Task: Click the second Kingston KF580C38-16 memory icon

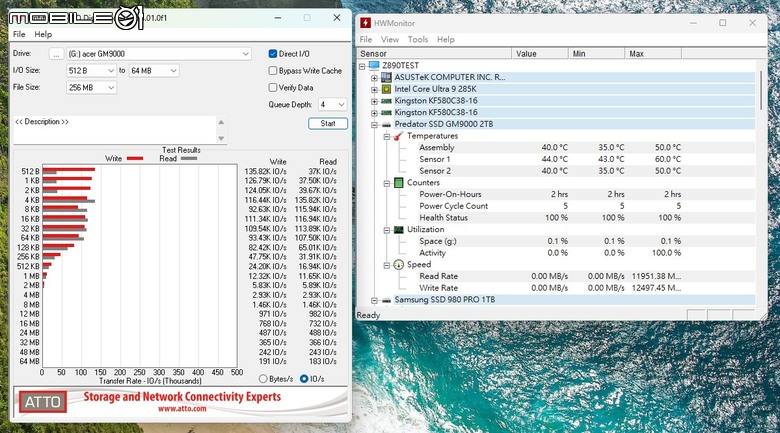Action: coord(386,112)
